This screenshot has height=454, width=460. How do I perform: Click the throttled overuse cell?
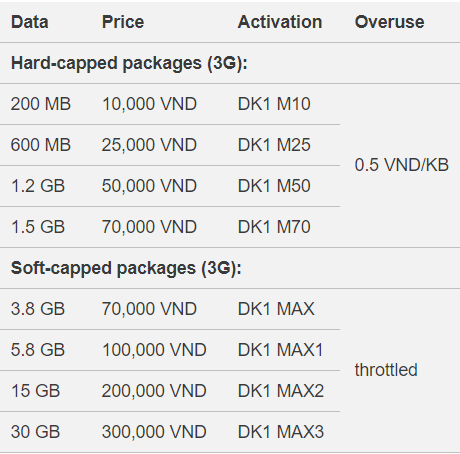click(386, 370)
